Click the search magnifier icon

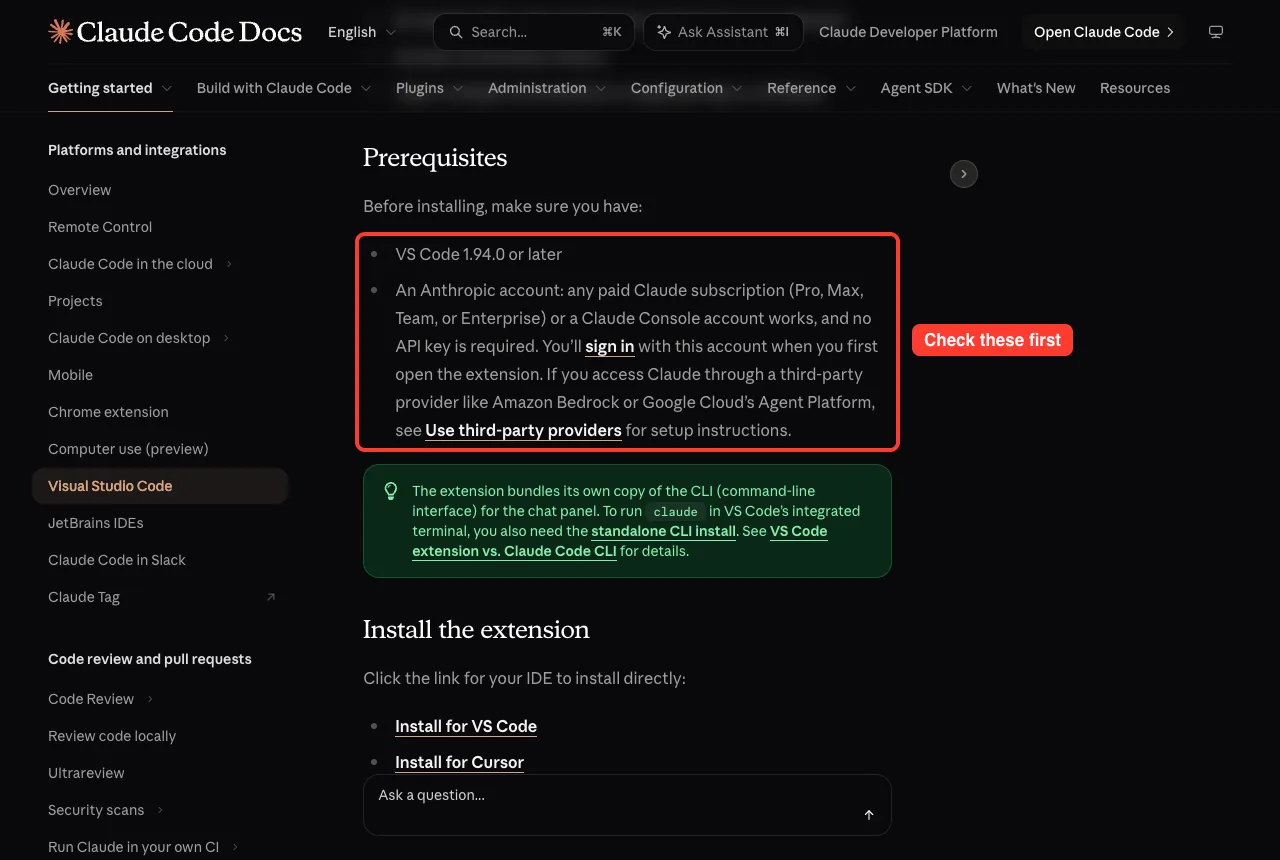coord(456,32)
